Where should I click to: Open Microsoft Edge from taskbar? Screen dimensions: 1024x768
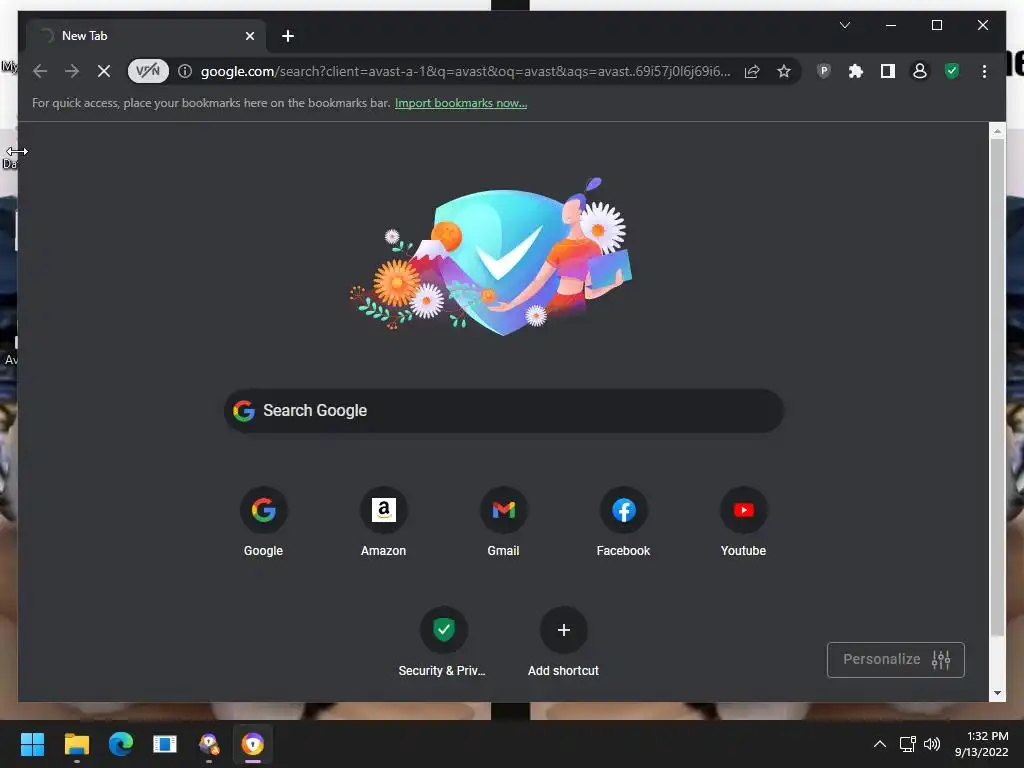pos(121,744)
